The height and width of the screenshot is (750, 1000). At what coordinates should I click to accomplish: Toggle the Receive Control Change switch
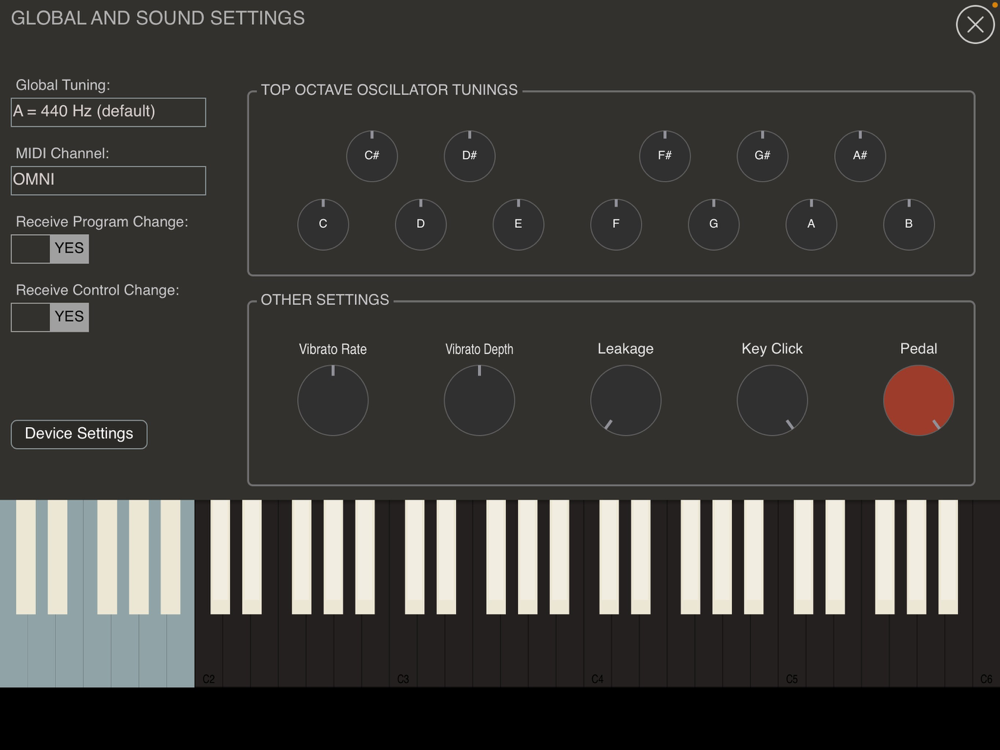tap(50, 317)
